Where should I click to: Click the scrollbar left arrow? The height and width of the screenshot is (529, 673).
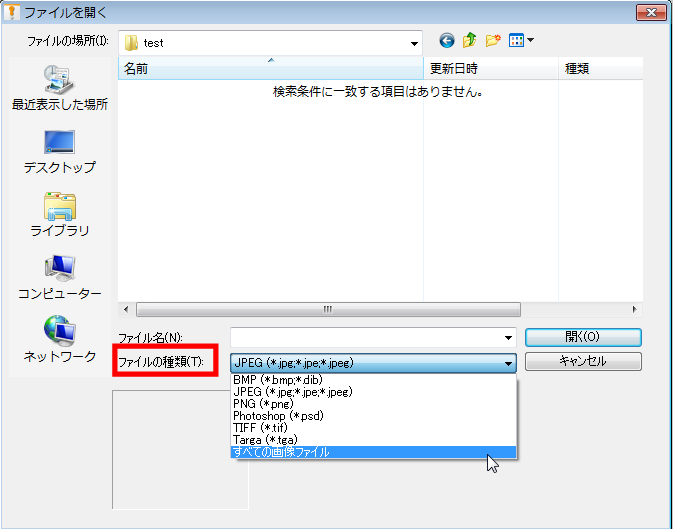click(x=126, y=309)
